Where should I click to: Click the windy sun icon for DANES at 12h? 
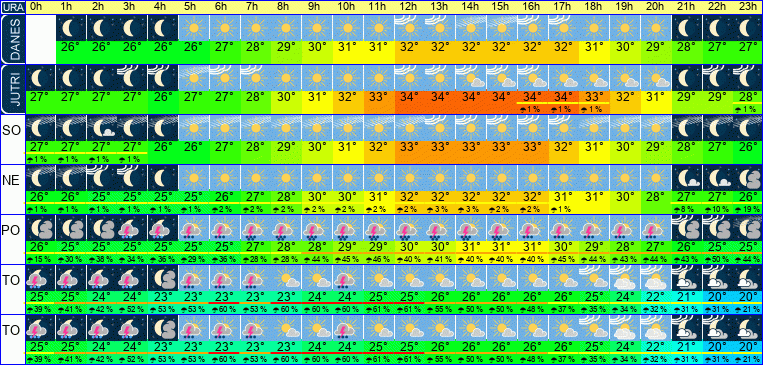click(408, 28)
